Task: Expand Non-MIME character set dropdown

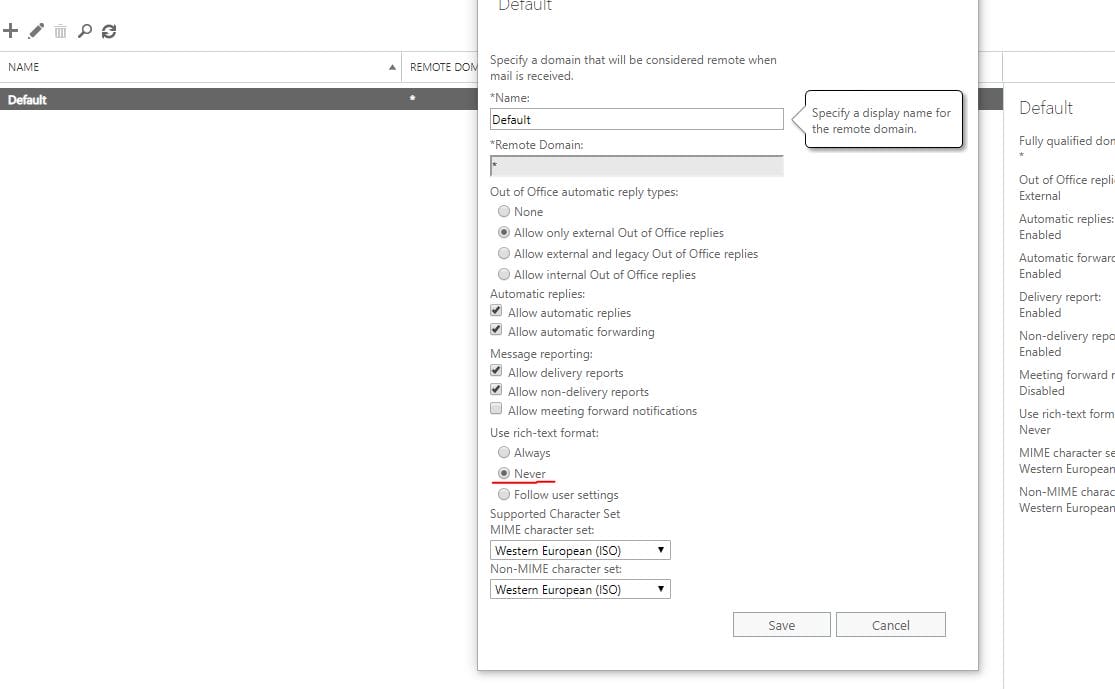Action: click(x=580, y=589)
